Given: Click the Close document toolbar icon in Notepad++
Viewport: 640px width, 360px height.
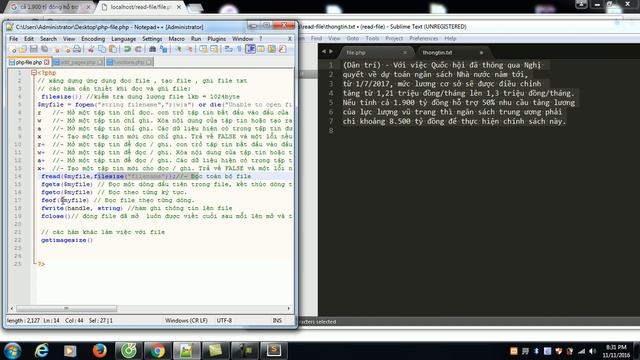Looking at the screenshot, I should (57, 49).
